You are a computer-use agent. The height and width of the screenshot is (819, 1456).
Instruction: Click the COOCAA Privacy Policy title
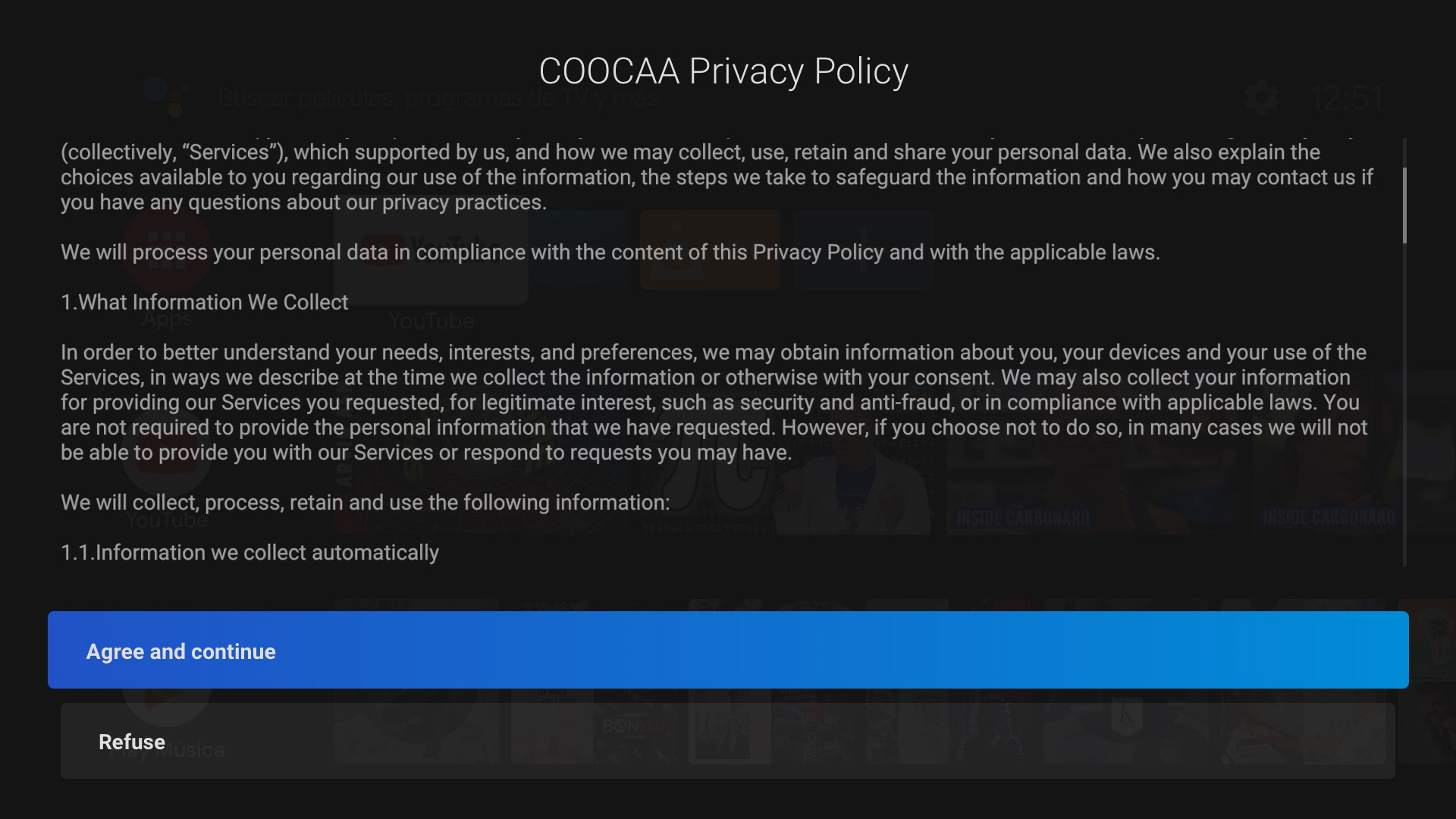[723, 71]
